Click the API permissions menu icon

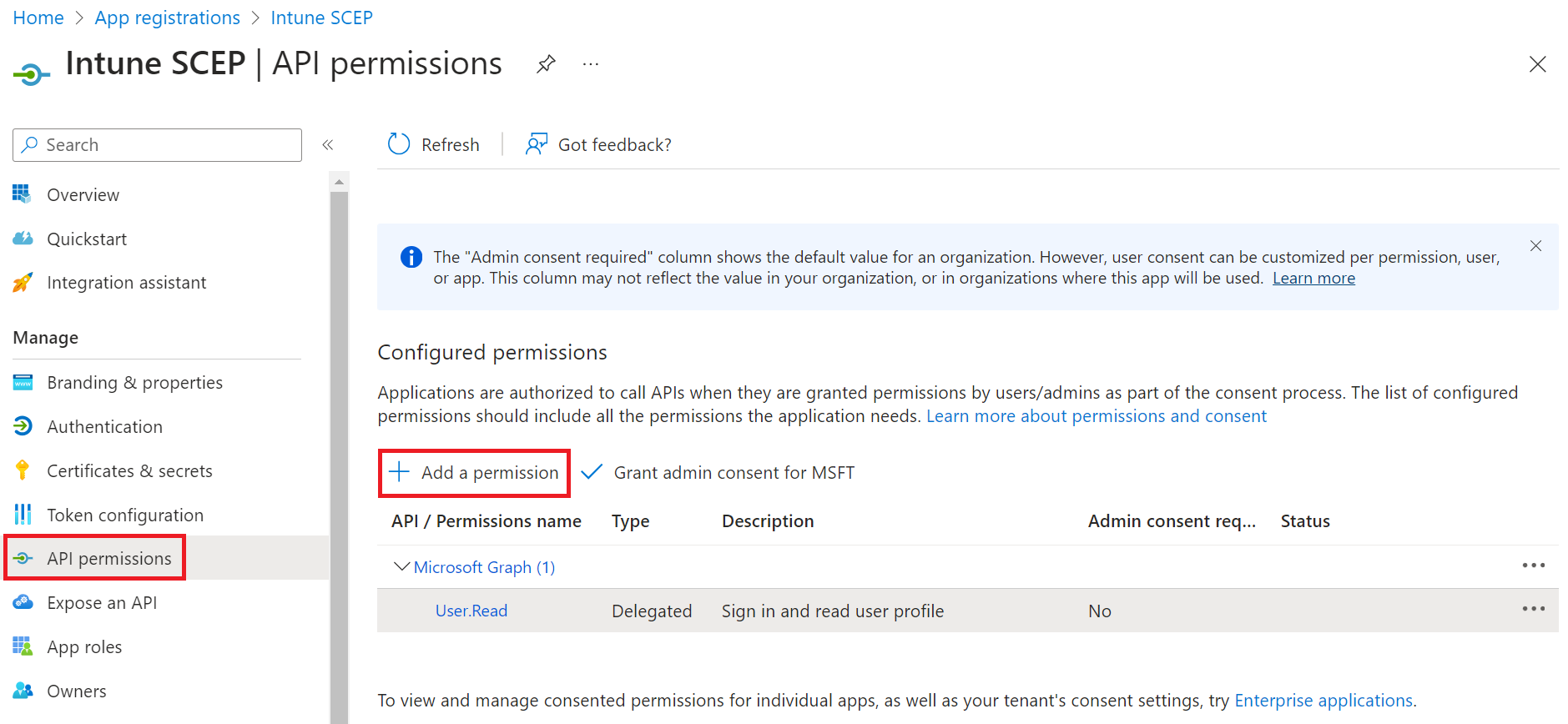23,559
